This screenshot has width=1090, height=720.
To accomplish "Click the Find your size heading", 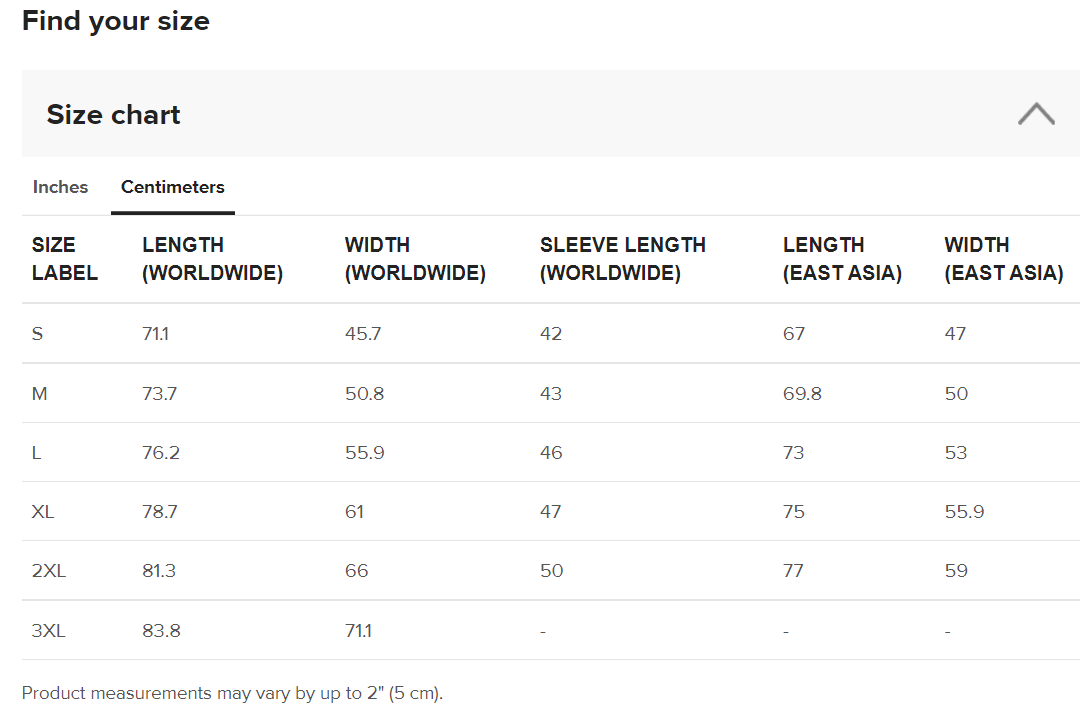I will pyautogui.click(x=116, y=21).
